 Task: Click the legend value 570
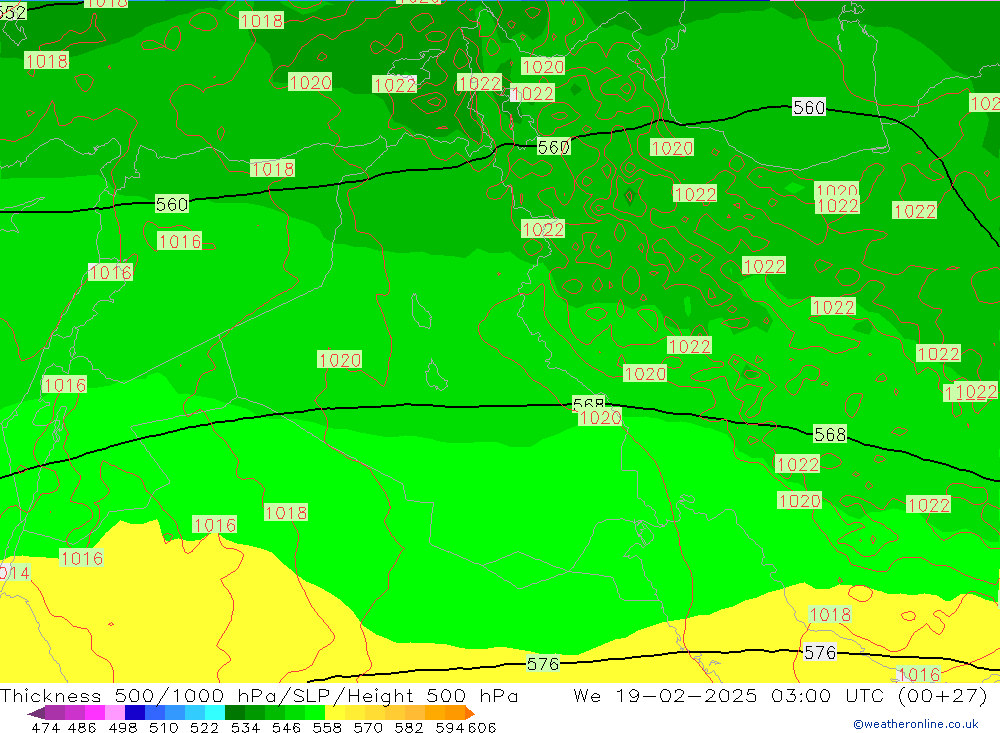pyautogui.click(x=368, y=727)
